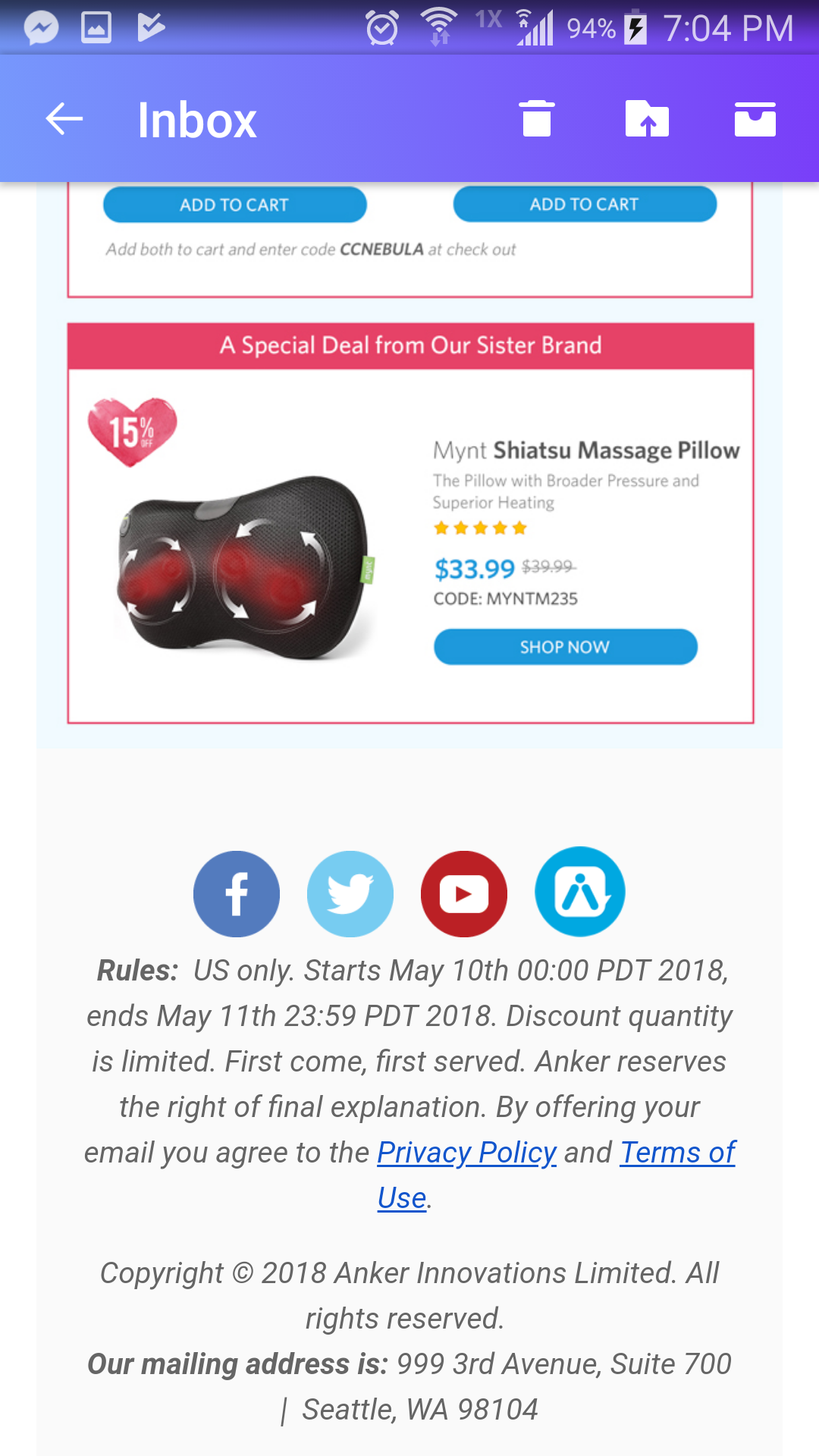Delete this email with the trash icon

click(x=537, y=119)
